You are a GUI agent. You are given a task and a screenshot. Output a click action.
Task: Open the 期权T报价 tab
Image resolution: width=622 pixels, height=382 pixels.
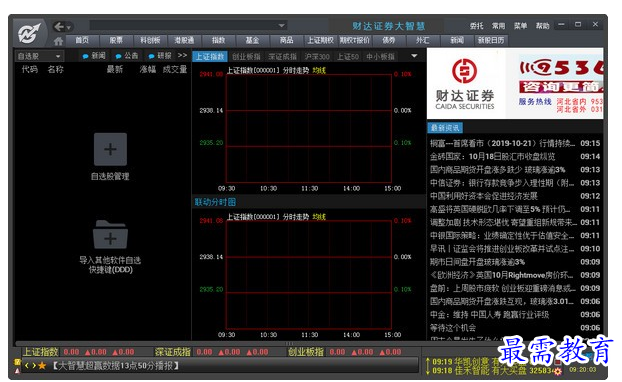(x=354, y=40)
